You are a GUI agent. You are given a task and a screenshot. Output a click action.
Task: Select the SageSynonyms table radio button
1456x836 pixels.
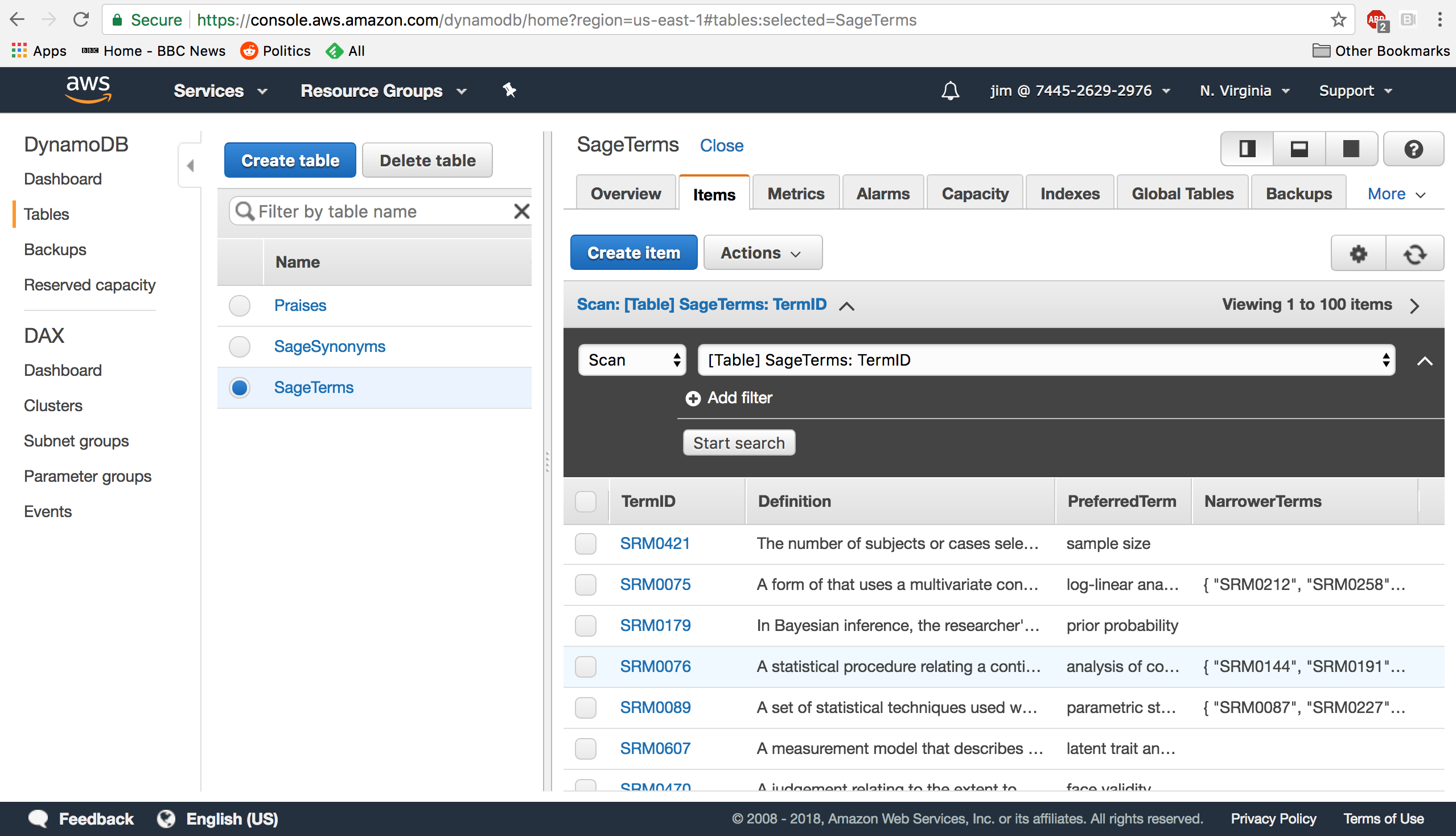click(x=239, y=347)
